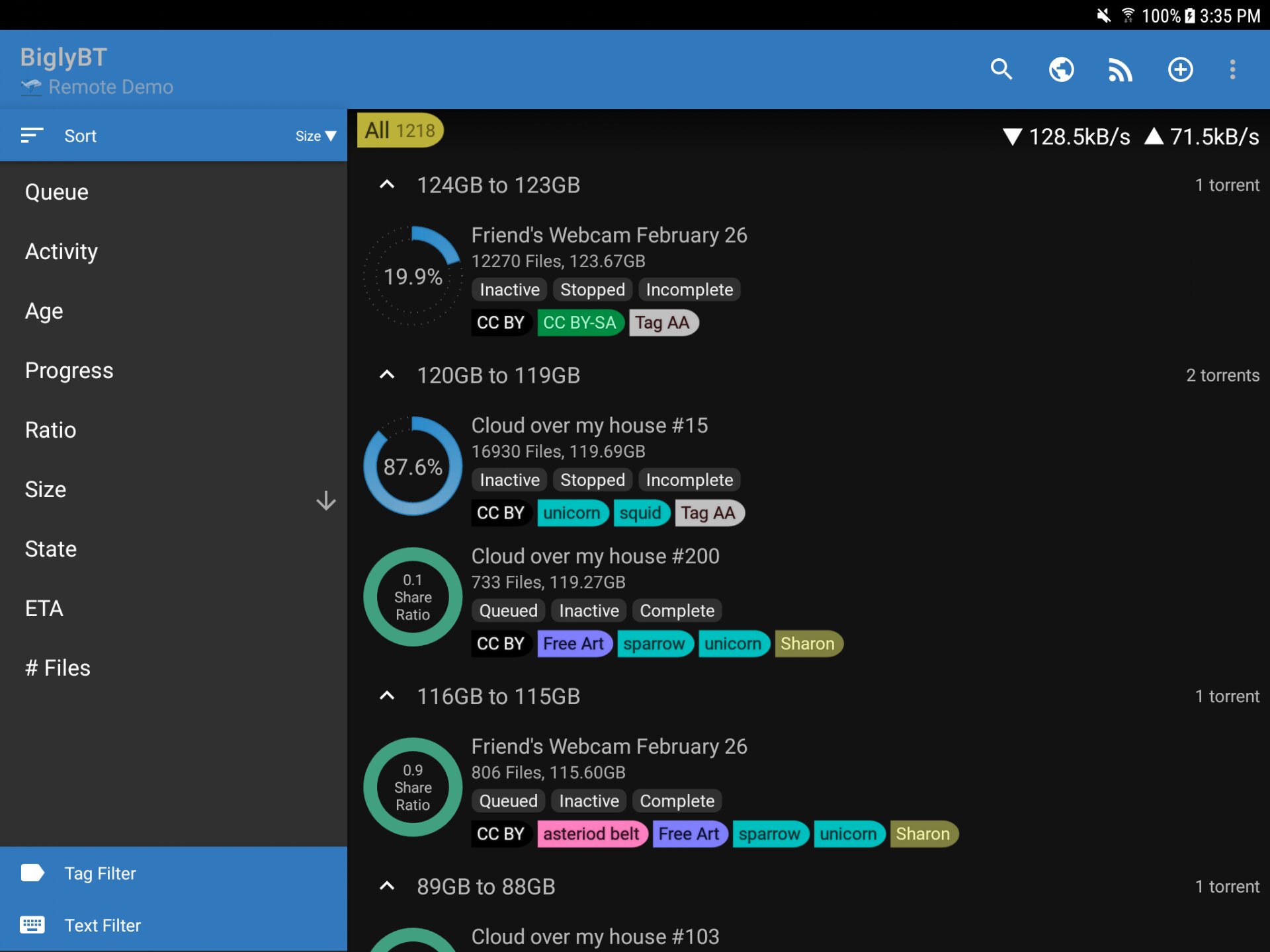
Task: Open Cloud over my house #200 torrent
Action: [x=595, y=557]
